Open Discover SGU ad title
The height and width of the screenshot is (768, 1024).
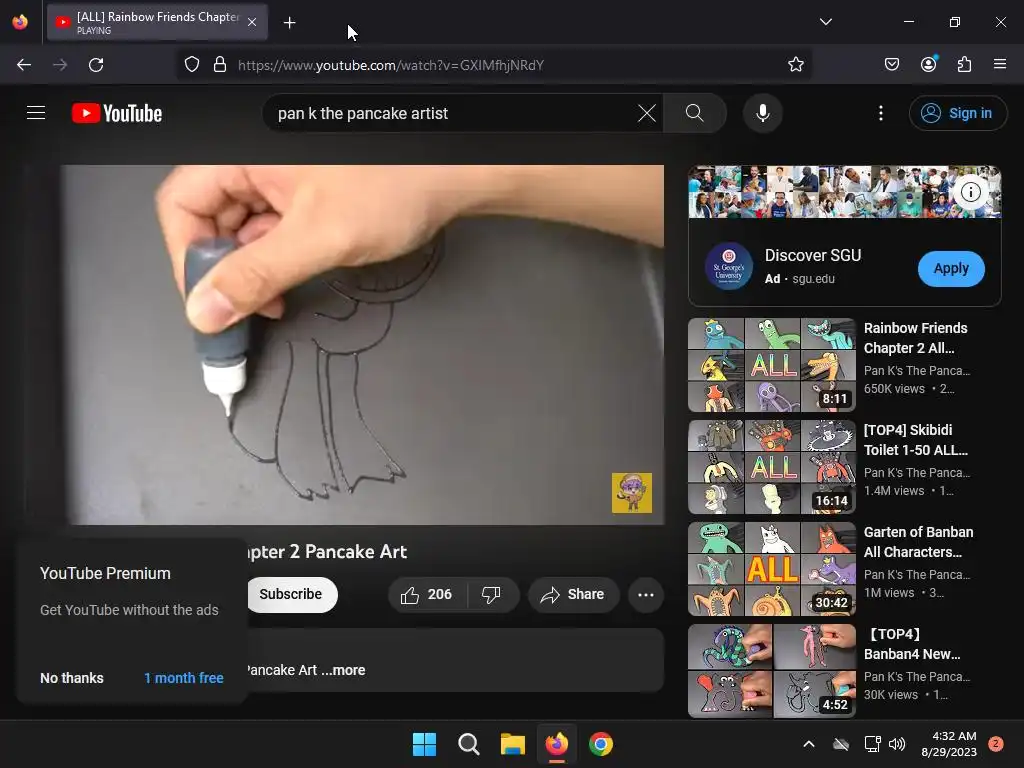point(812,255)
